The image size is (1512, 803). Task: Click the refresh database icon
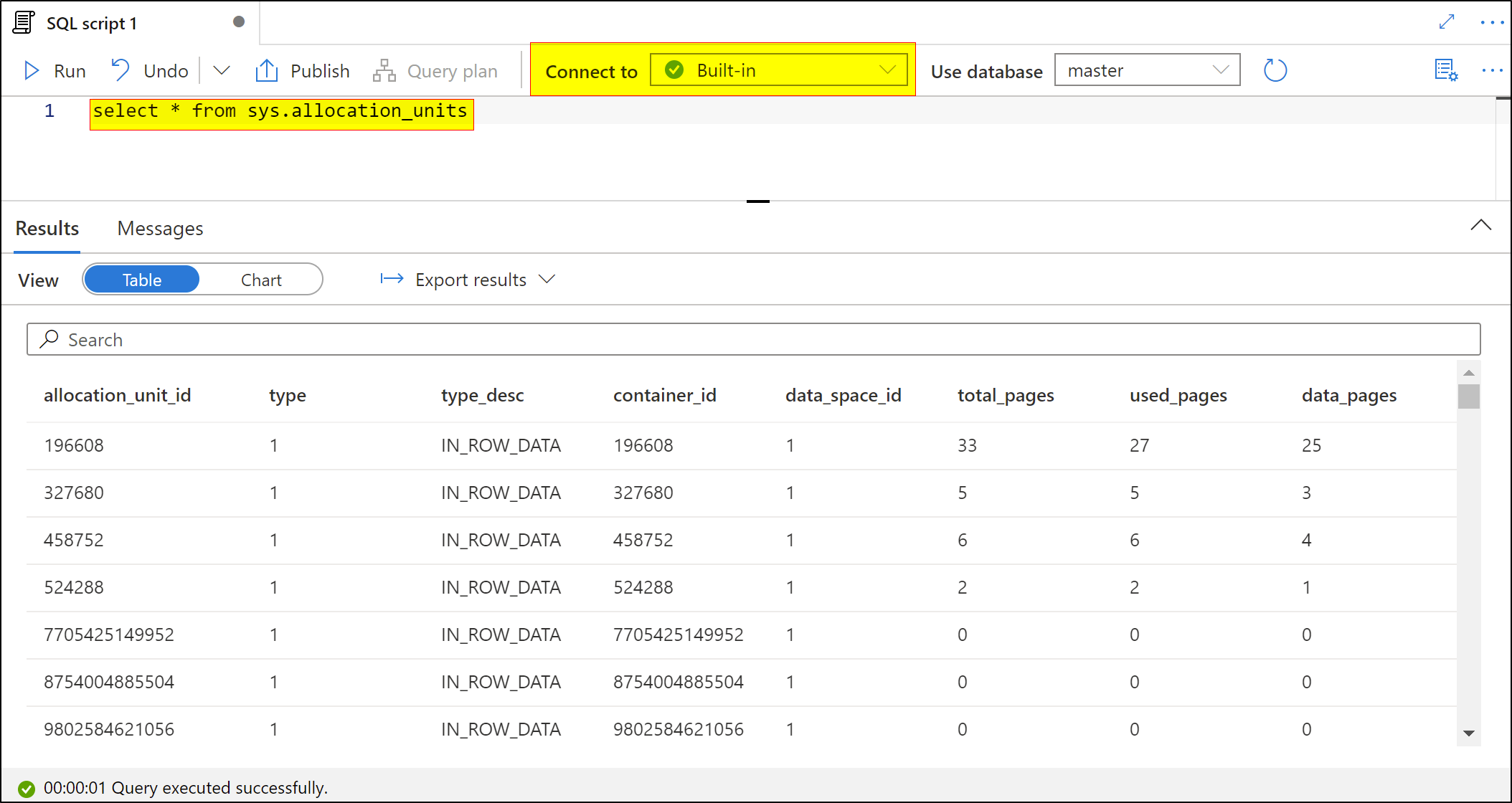pyautogui.click(x=1275, y=70)
